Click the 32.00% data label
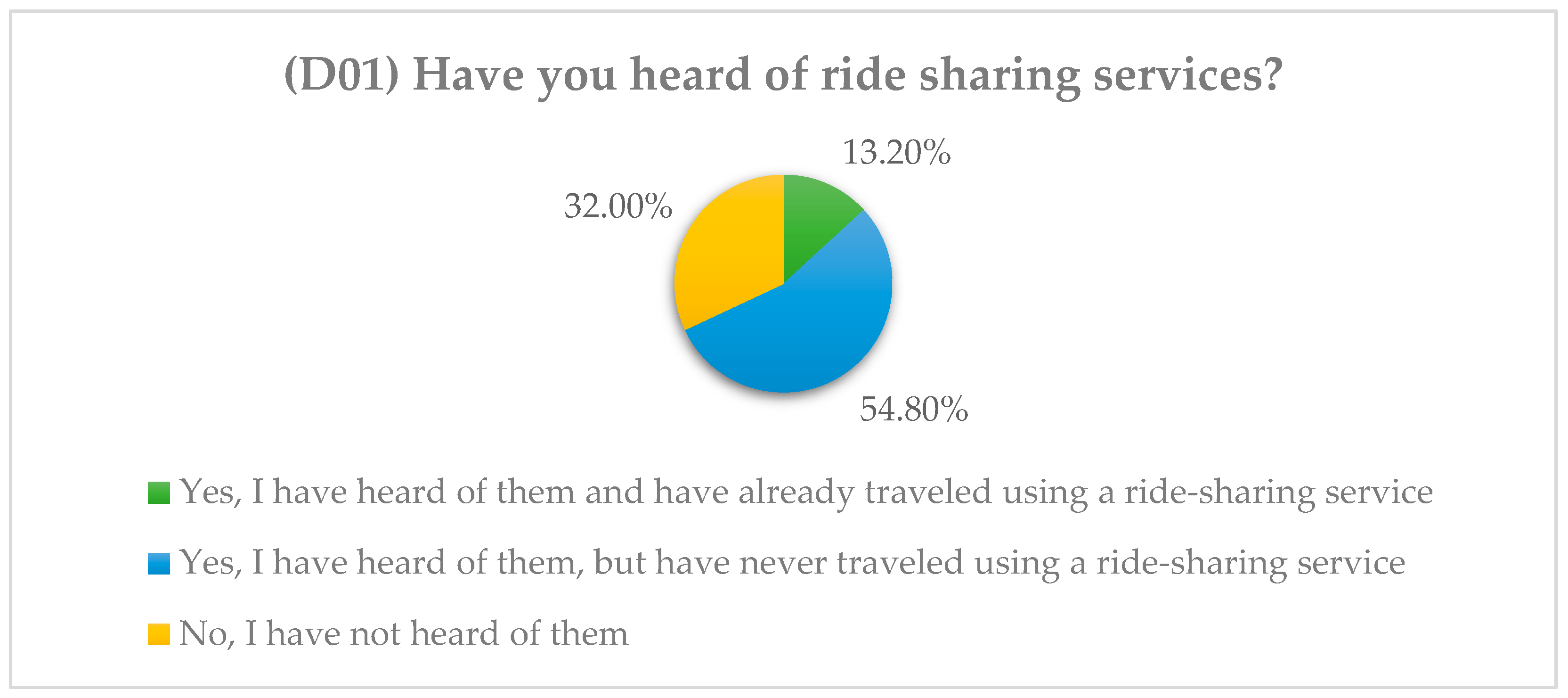The width and height of the screenshot is (1568, 698). click(x=618, y=206)
